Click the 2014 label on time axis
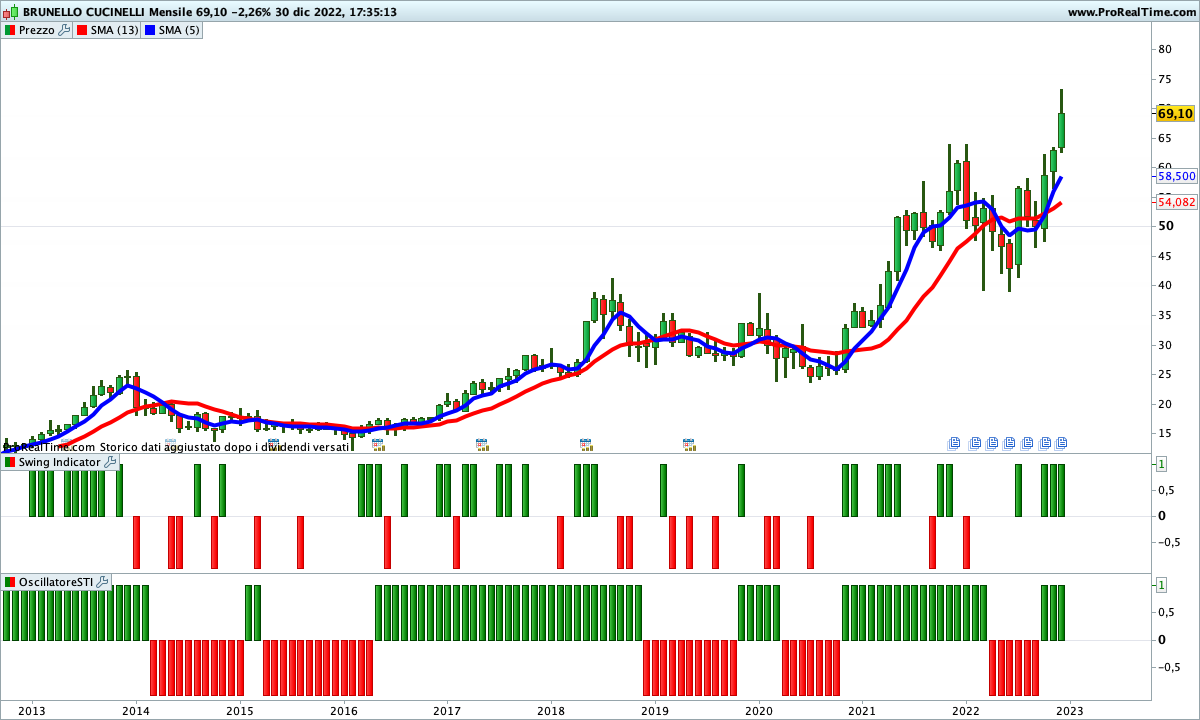This screenshot has height=720, width=1200. (136, 711)
